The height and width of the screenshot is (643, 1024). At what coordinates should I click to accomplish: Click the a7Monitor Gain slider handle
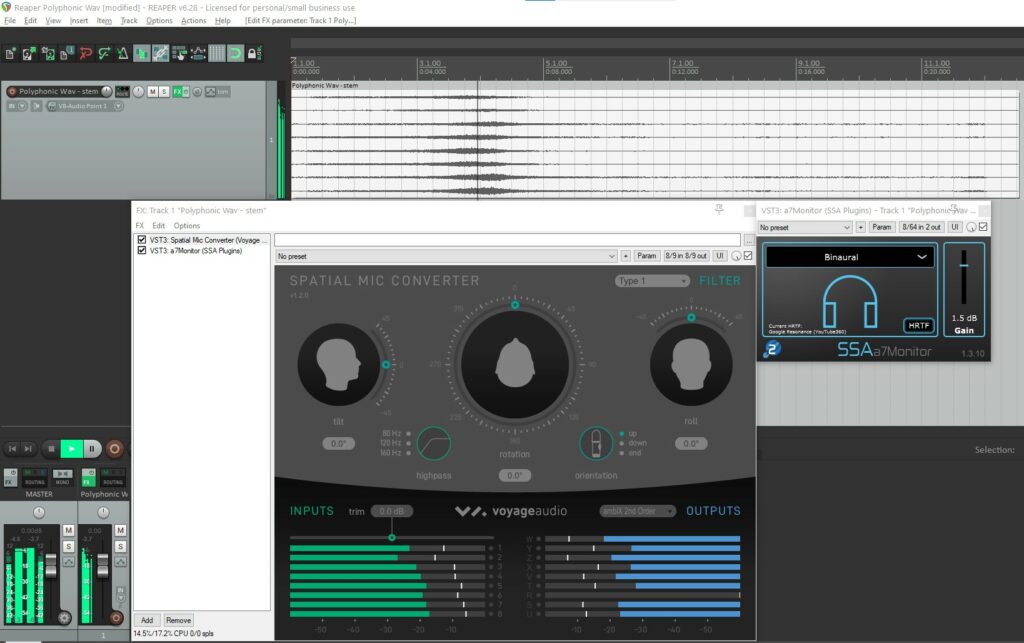click(x=963, y=265)
